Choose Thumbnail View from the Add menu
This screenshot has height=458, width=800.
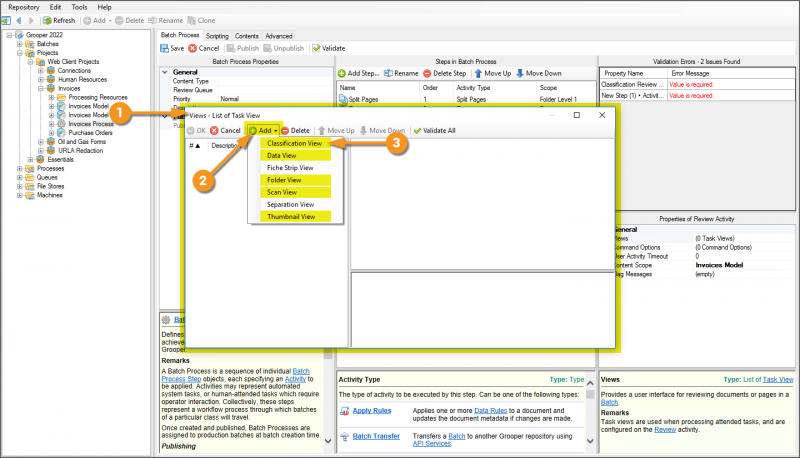coord(290,216)
